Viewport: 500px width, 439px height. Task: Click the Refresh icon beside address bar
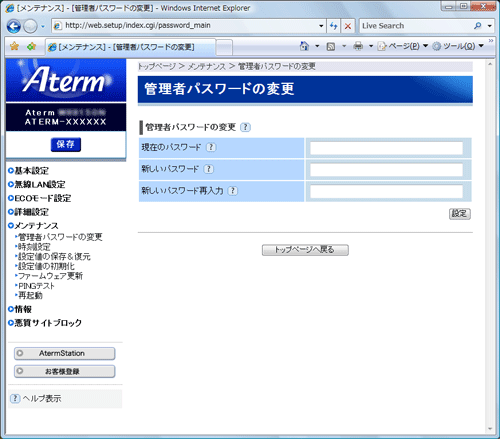333,26
